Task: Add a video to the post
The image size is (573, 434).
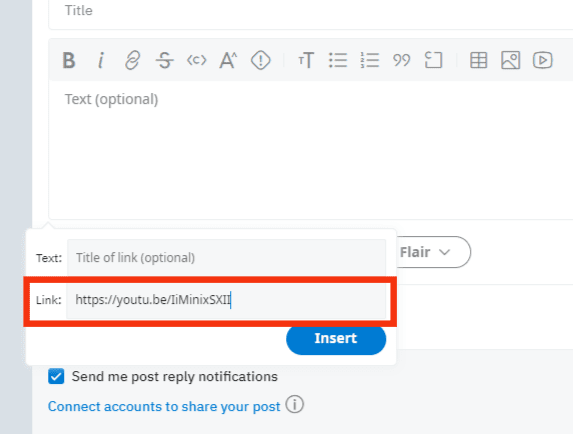Action: [542, 60]
